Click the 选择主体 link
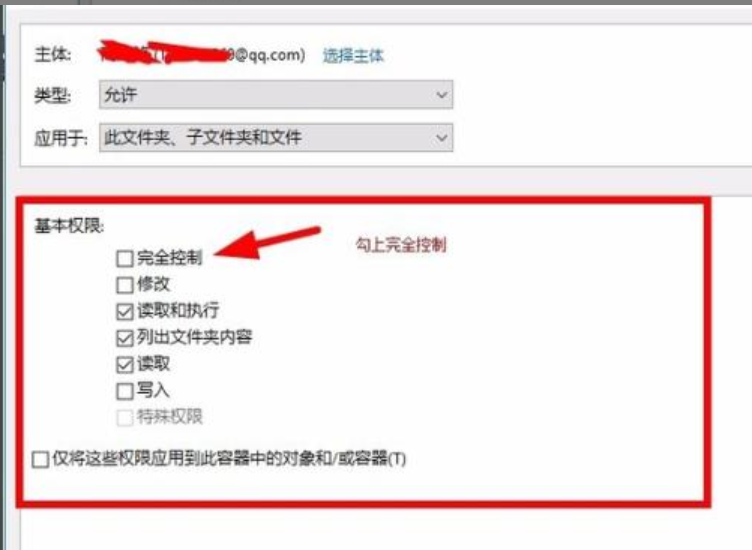Screen dimensions: 752x550 click(353, 56)
